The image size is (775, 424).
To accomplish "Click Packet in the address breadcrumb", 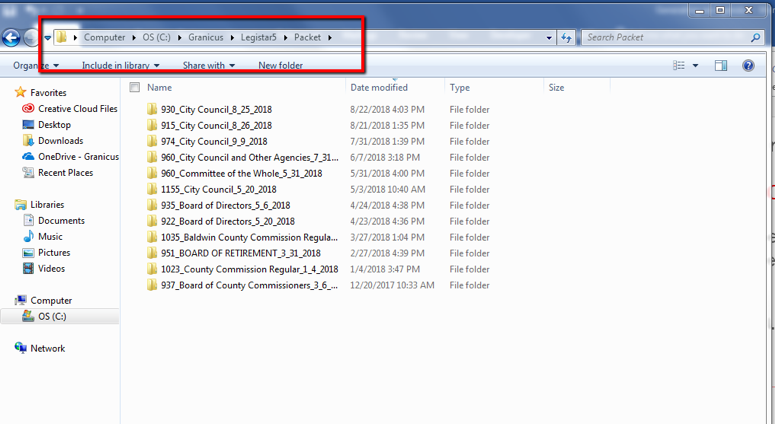I will click(x=307, y=38).
